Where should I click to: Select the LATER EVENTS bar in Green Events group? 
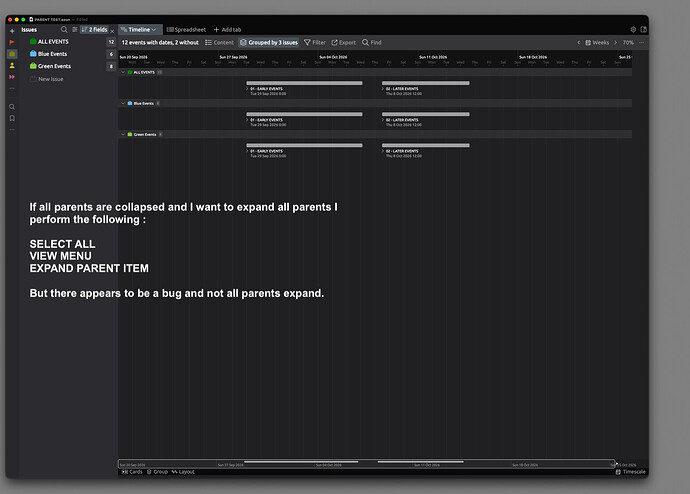point(426,145)
